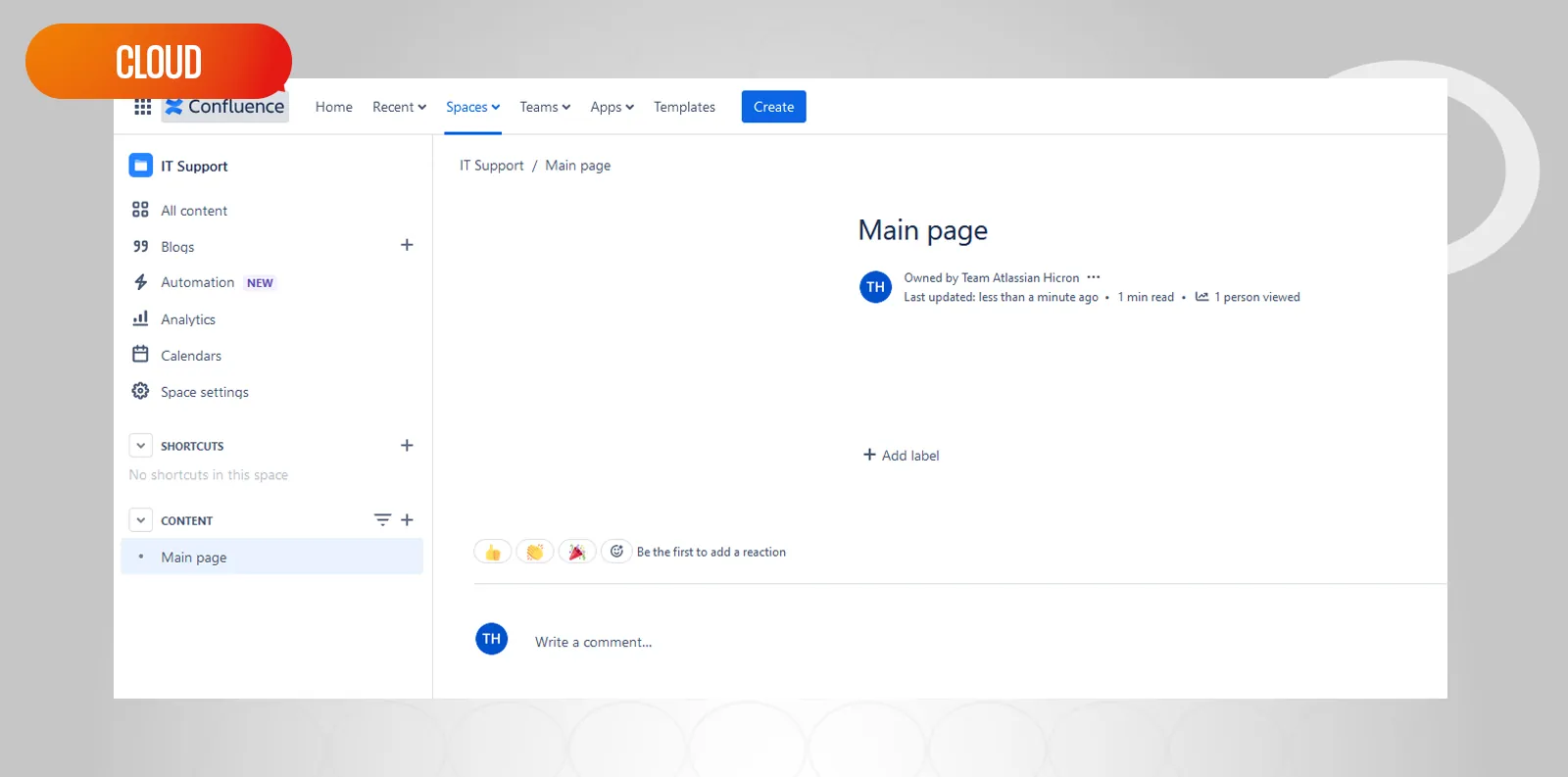The image size is (1568, 777).
Task: Open the emoji reaction picker
Action: click(616, 552)
